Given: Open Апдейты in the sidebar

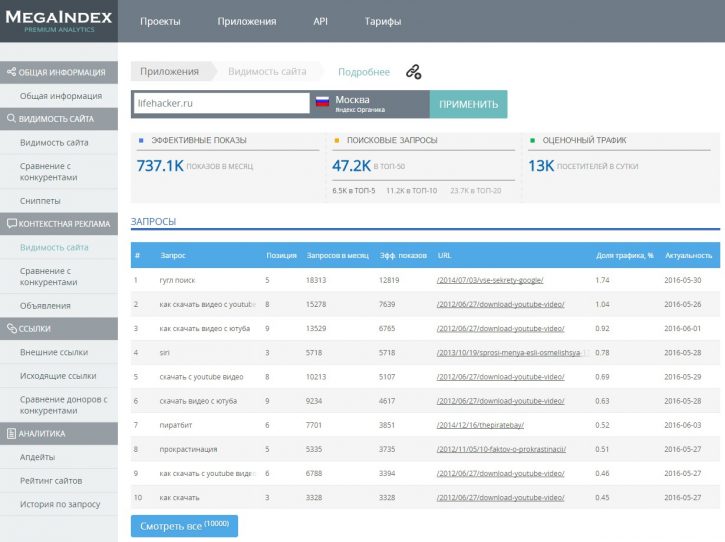Looking at the screenshot, I should pyautogui.click(x=37, y=457).
